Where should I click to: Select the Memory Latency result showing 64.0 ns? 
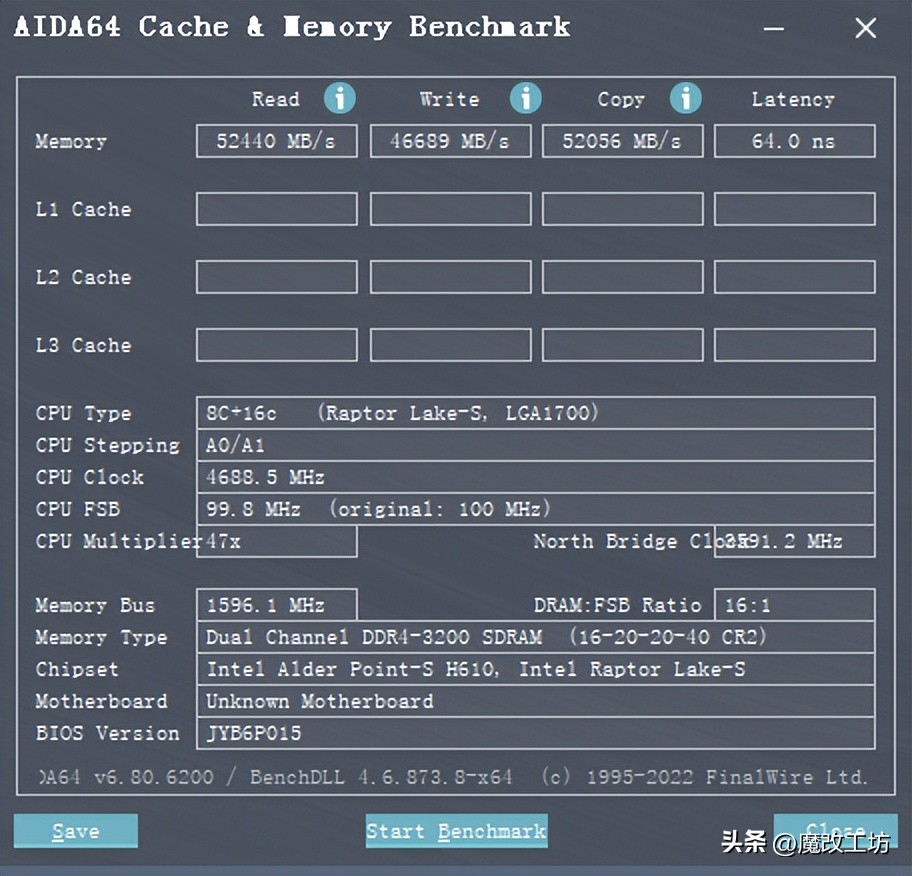coord(794,141)
